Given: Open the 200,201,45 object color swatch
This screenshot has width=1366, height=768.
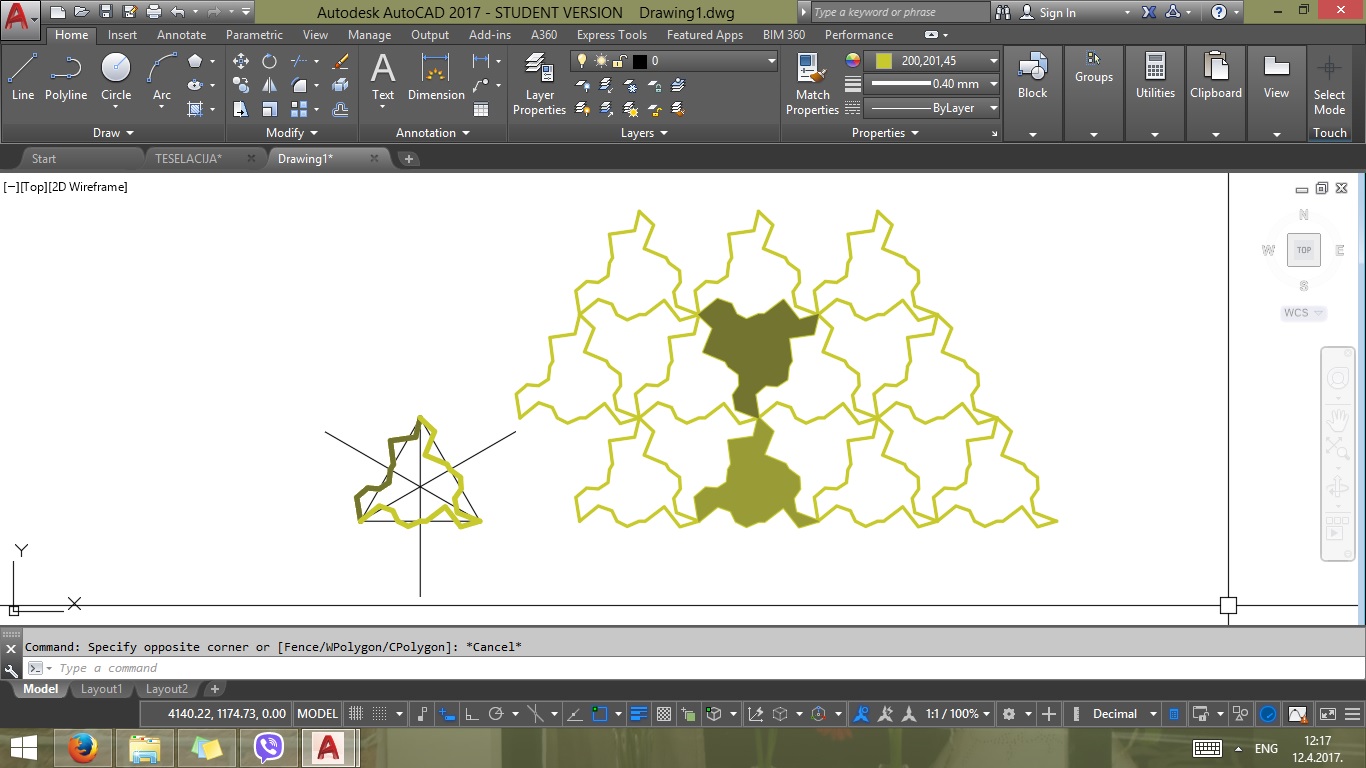Looking at the screenshot, I should tap(933, 60).
